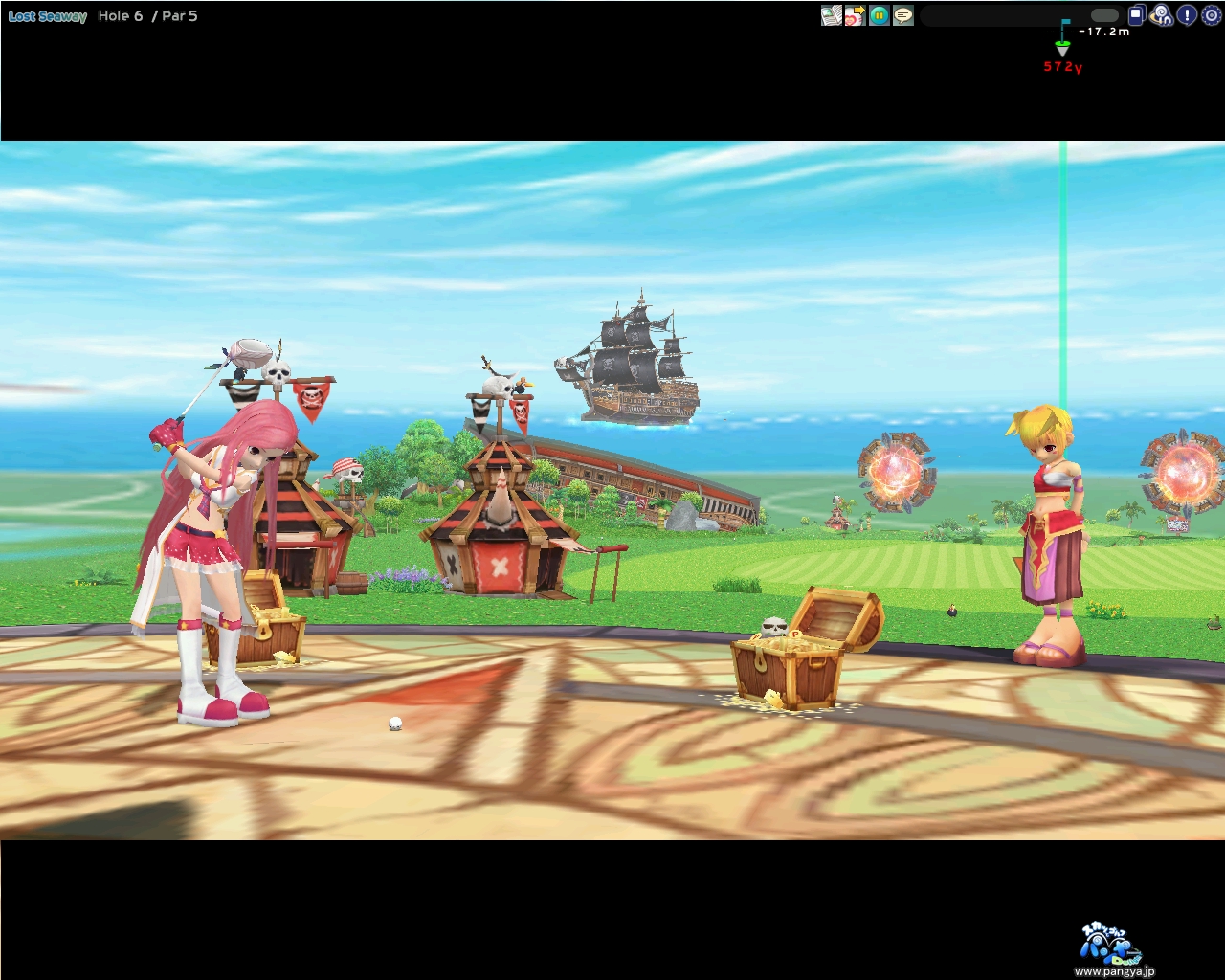Click the hole flag distance marker
The height and width of the screenshot is (980, 1225).
tap(1063, 38)
